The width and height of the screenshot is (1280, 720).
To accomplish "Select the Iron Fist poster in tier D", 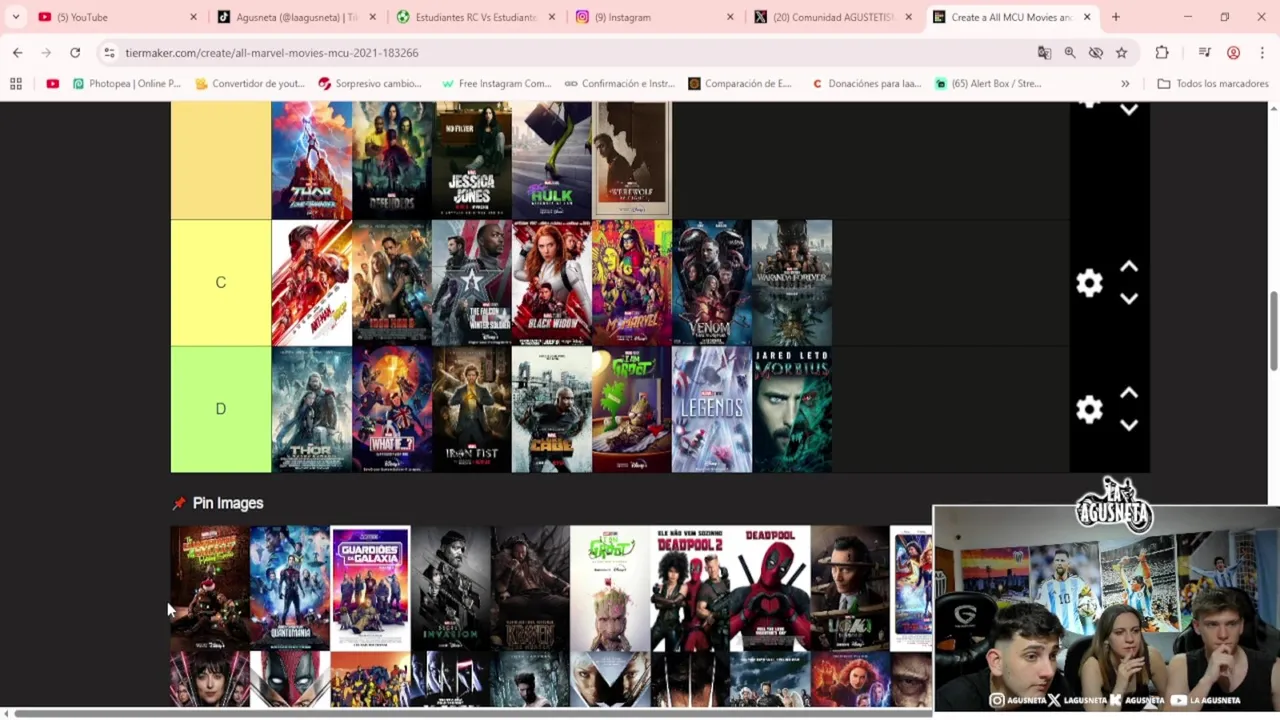I will pyautogui.click(x=472, y=409).
